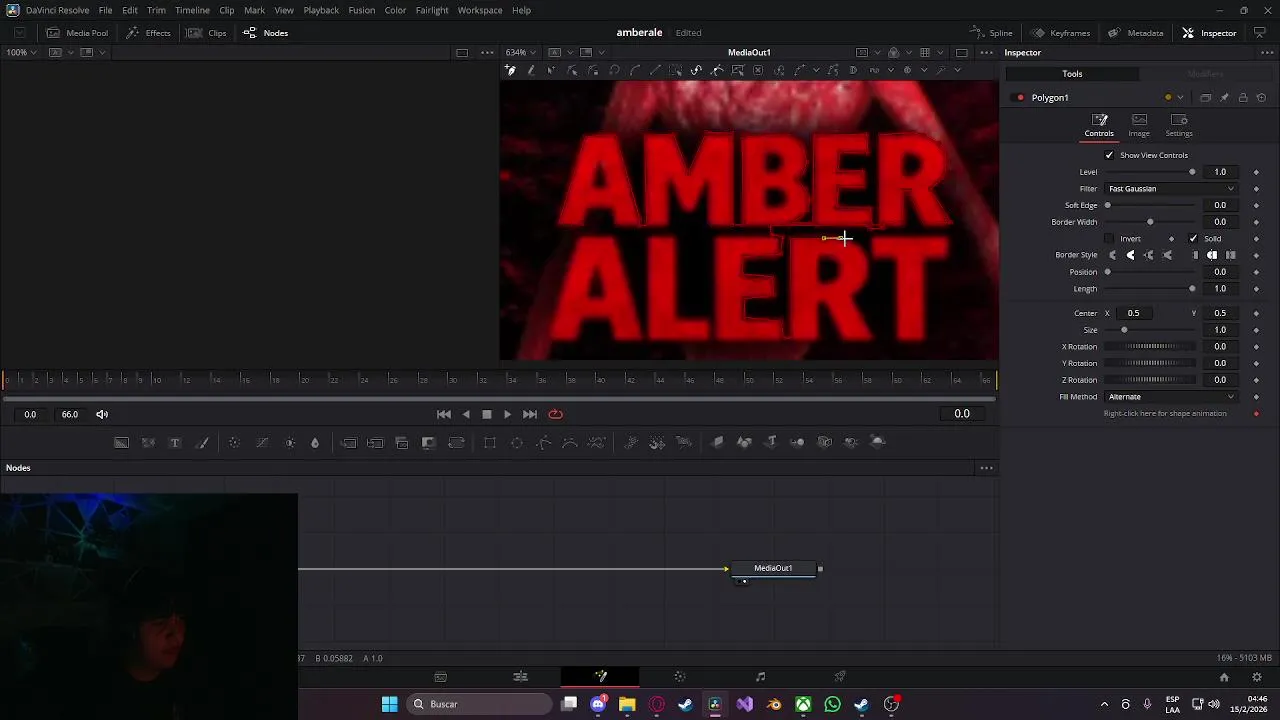Screen dimensions: 1280x720
Task: Open the Fairlight page (music note)
Action: pos(760,677)
